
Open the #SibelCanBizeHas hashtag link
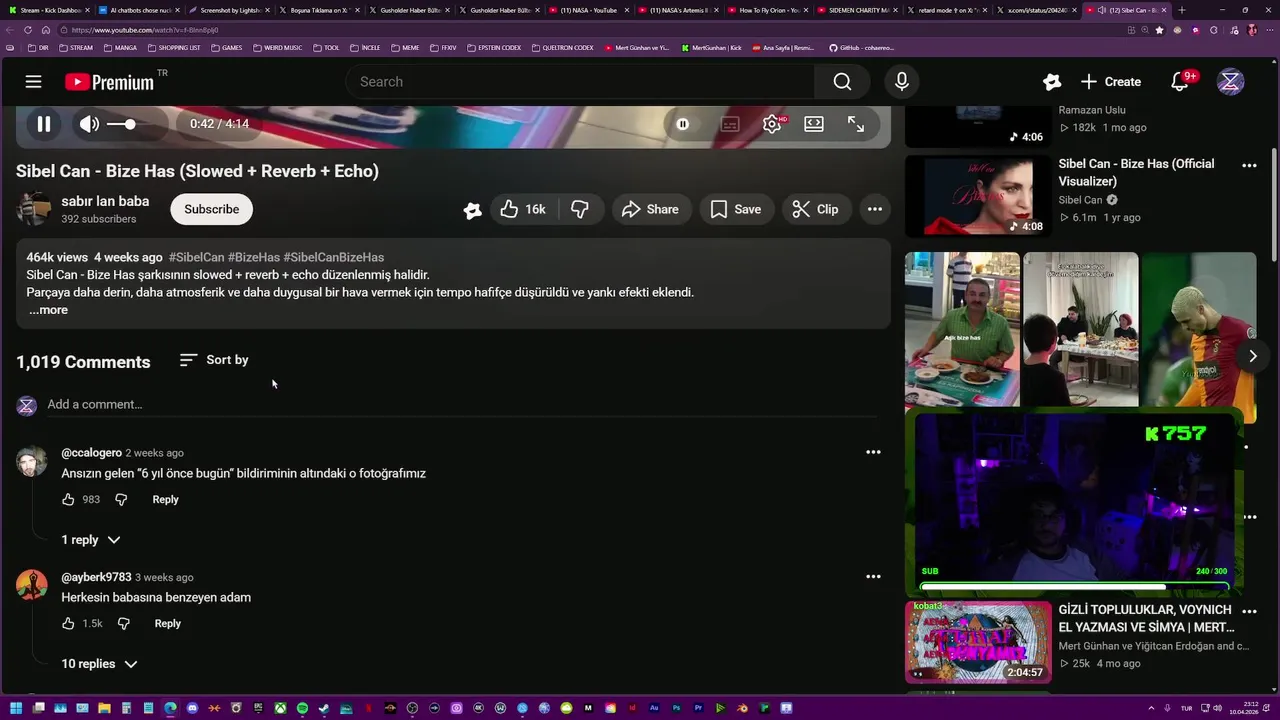click(333, 257)
